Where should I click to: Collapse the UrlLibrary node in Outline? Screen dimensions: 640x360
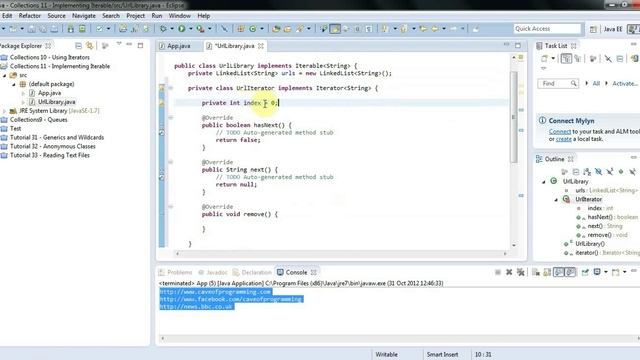pos(544,182)
